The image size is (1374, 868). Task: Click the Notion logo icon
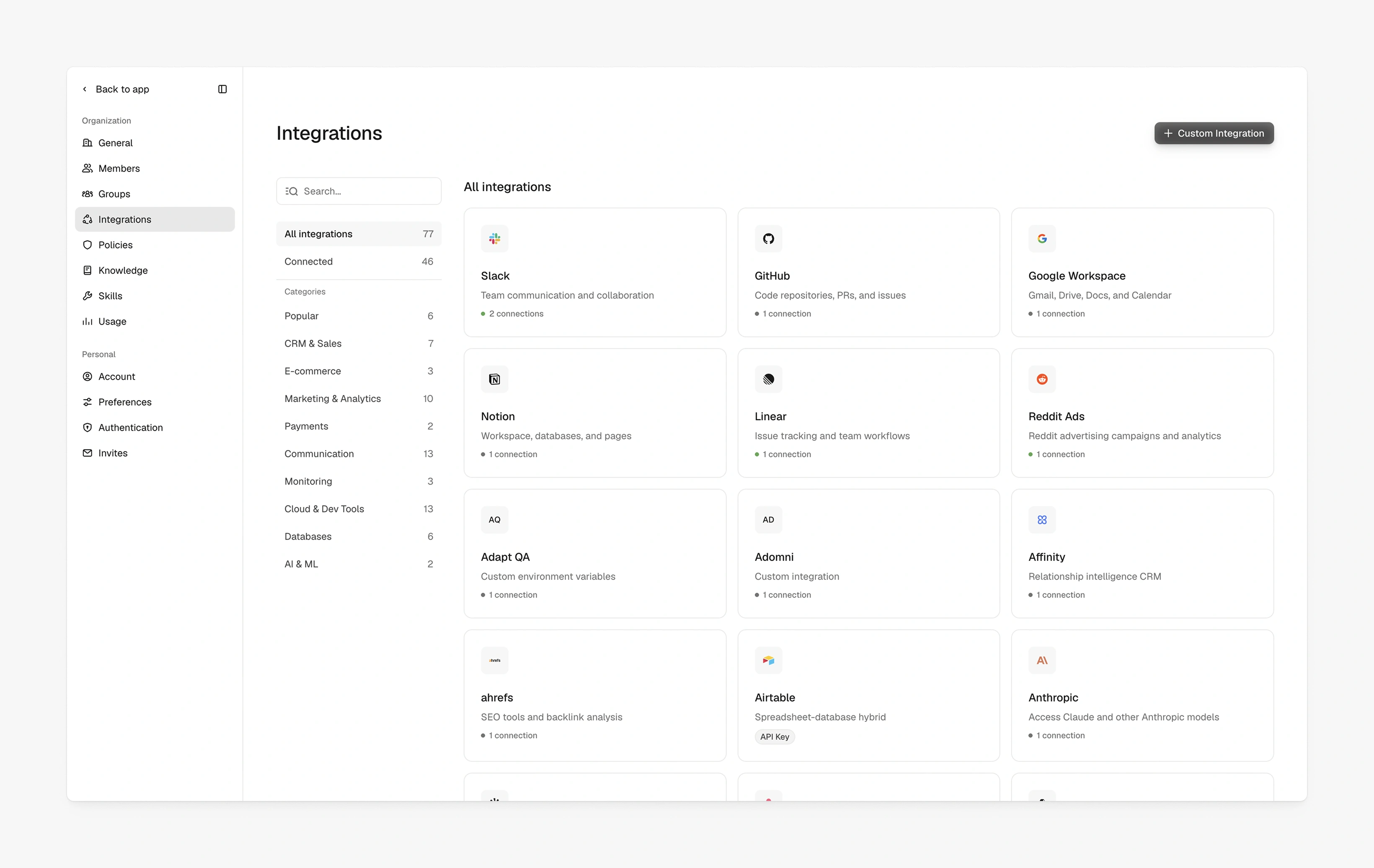tap(494, 379)
